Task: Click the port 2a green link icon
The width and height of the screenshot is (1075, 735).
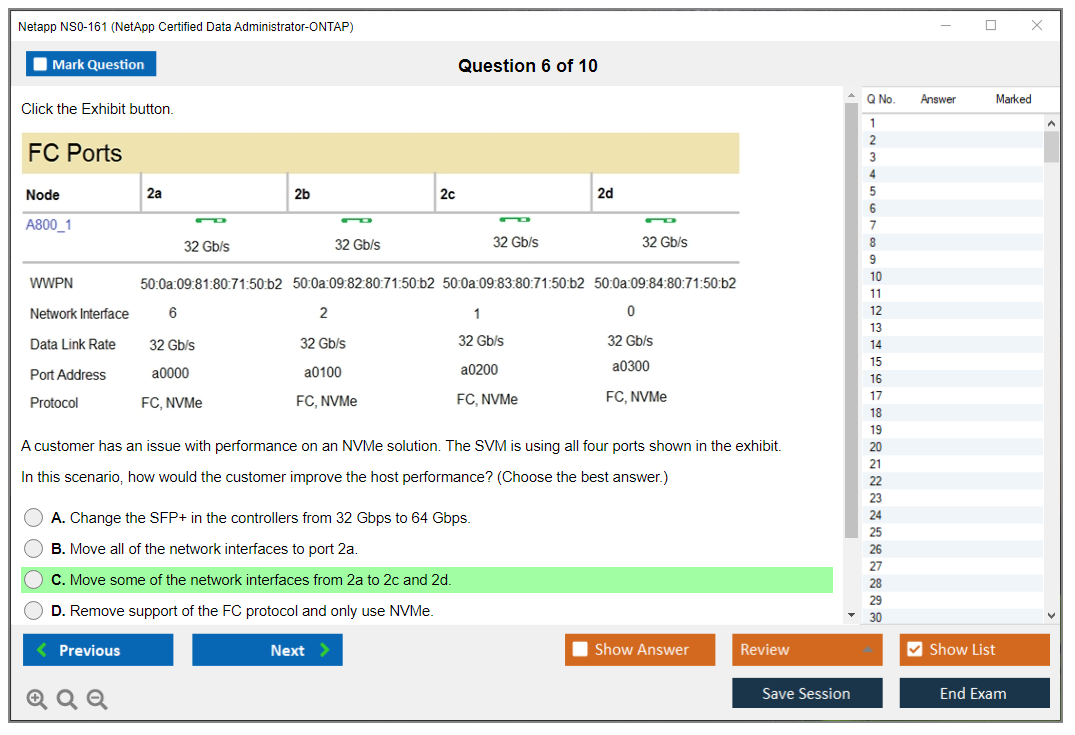Action: pos(210,220)
